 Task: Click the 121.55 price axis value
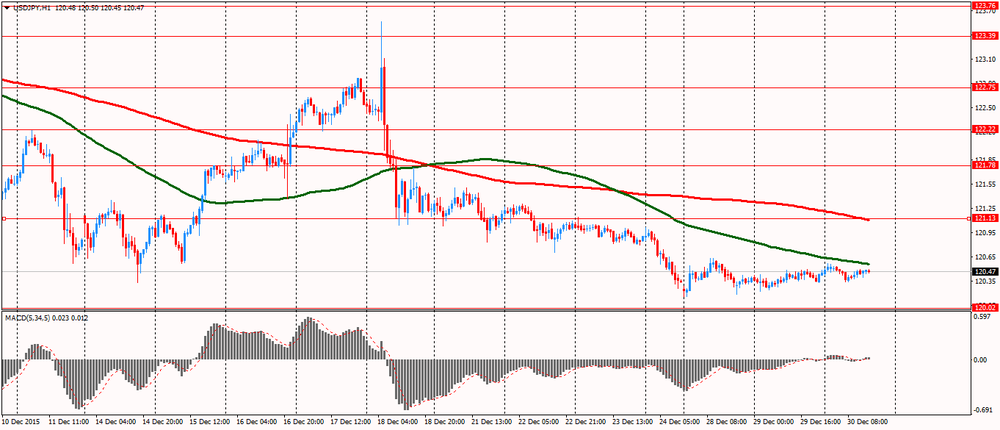pyautogui.click(x=983, y=184)
